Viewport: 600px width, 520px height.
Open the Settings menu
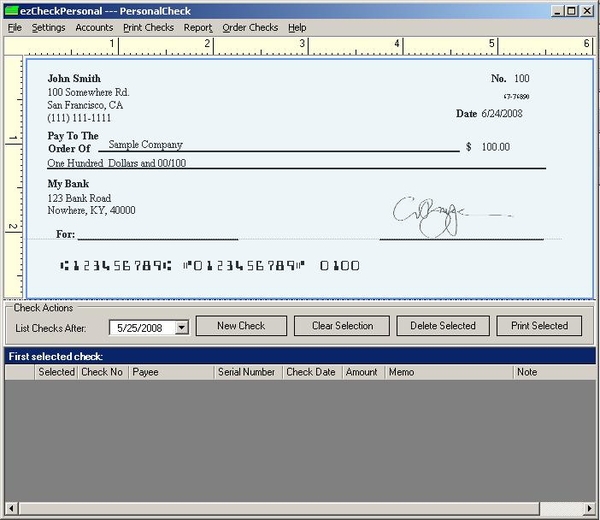click(x=48, y=28)
